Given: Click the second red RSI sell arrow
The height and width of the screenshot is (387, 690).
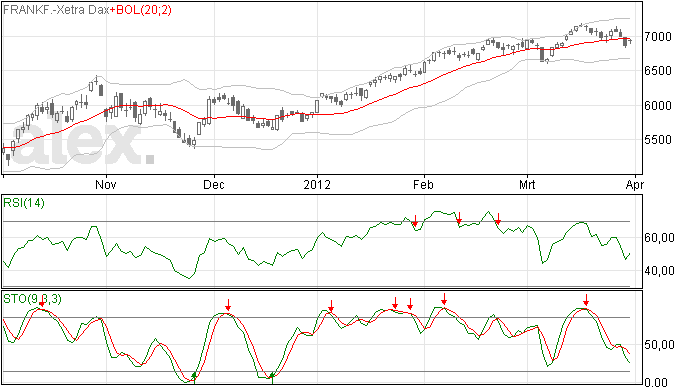Looking at the screenshot, I should tap(459, 217).
